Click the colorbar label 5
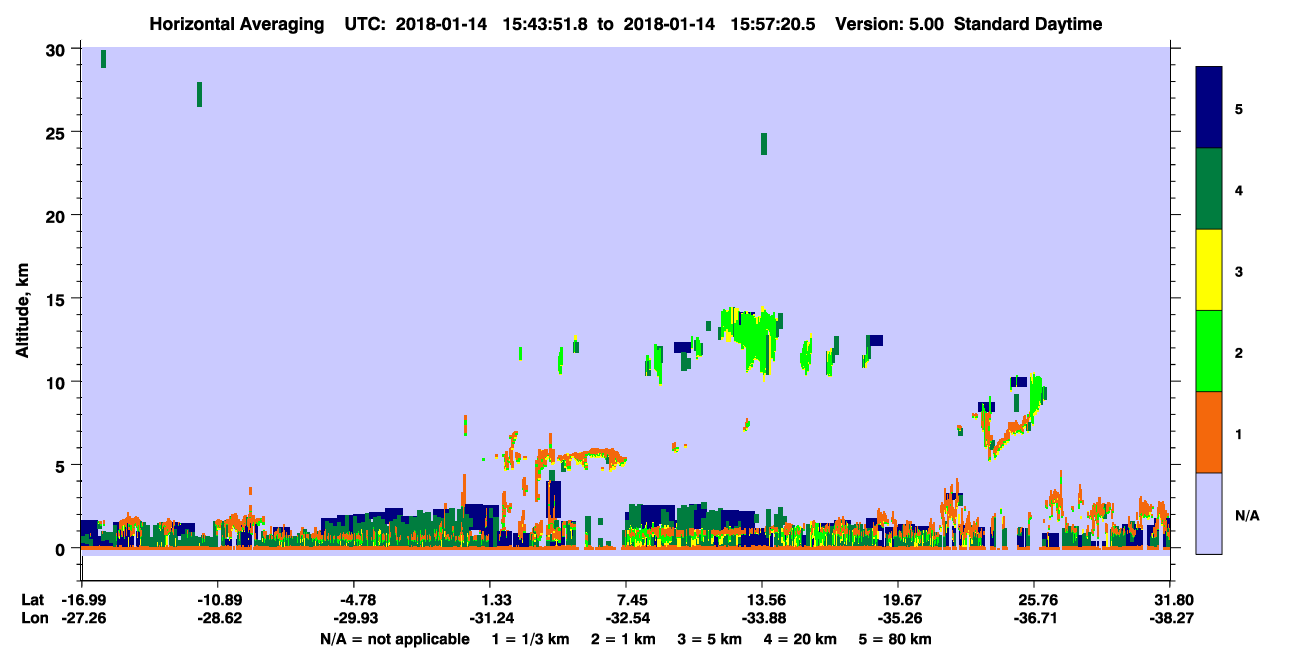 pyautogui.click(x=1239, y=108)
